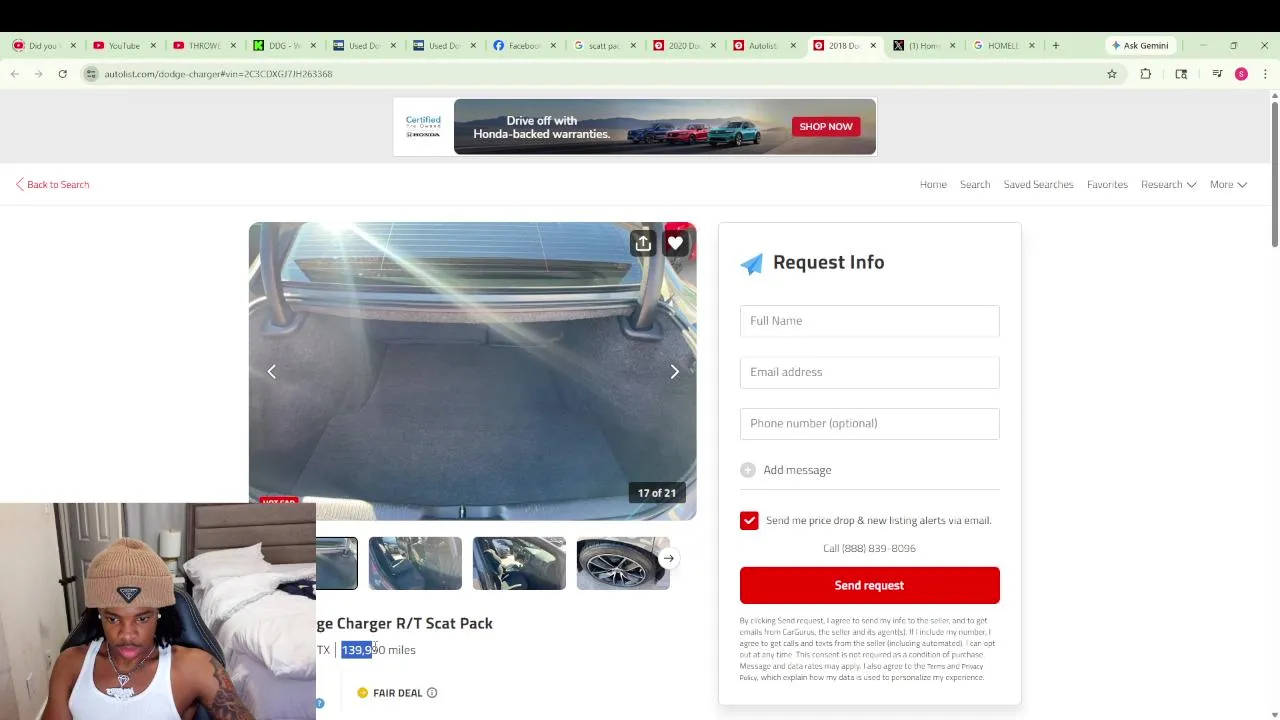Select the interior seat thumbnail
Image resolution: width=1280 pixels, height=720 pixels.
415,563
